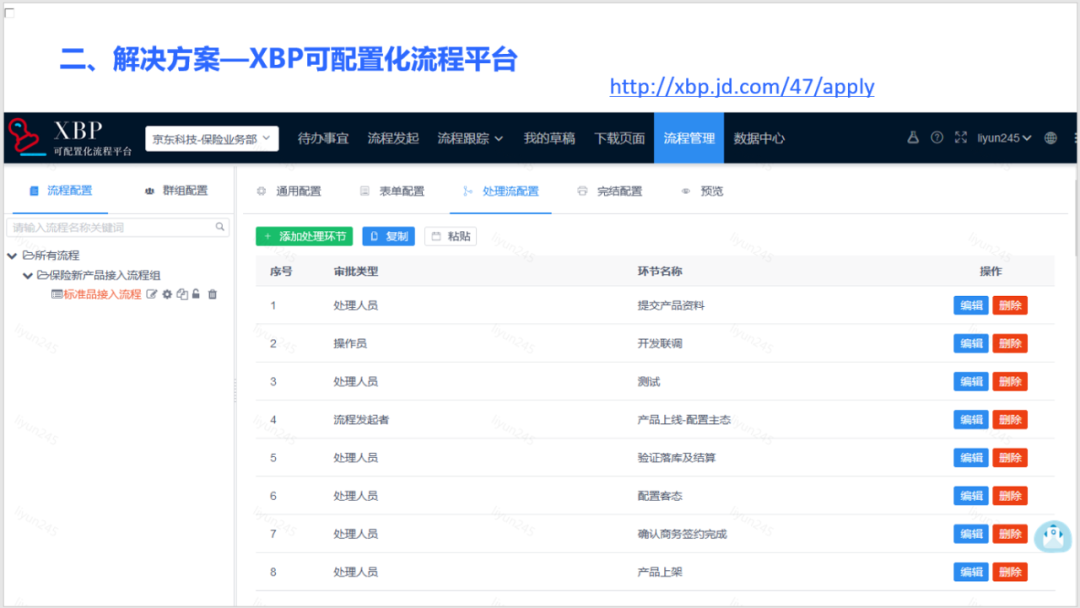Open 我的草稿 in the top menu
This screenshot has width=1080, height=608.
click(549, 138)
